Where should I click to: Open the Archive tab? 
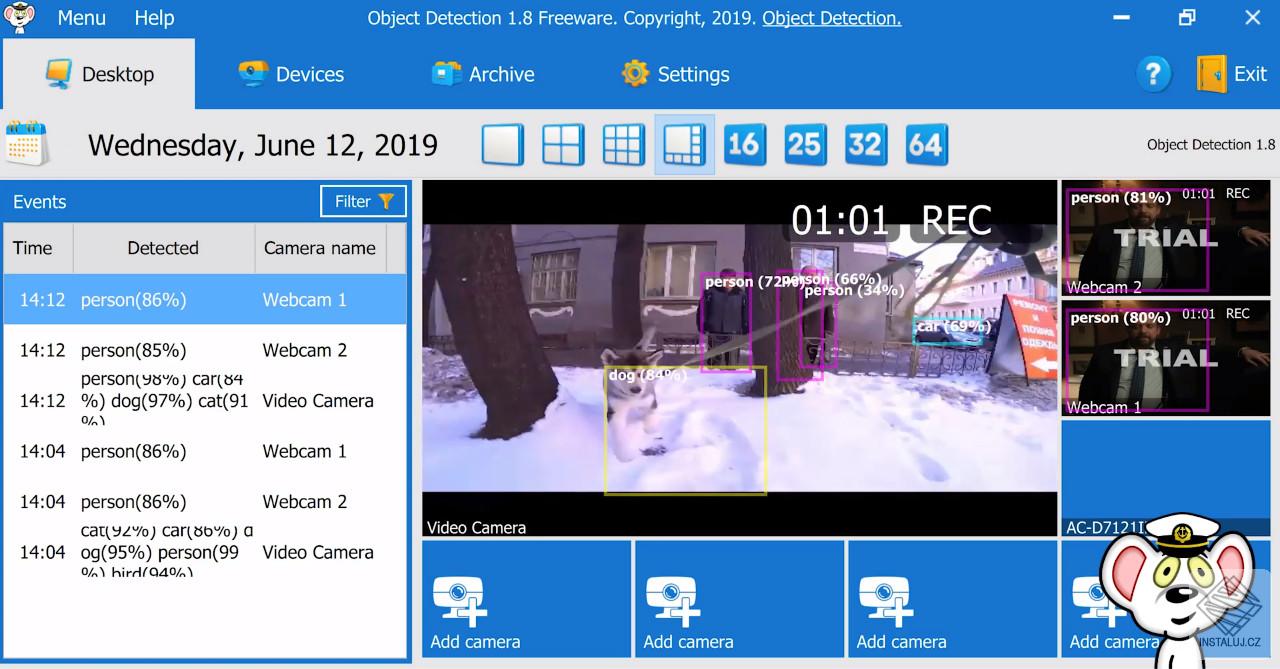coord(484,73)
